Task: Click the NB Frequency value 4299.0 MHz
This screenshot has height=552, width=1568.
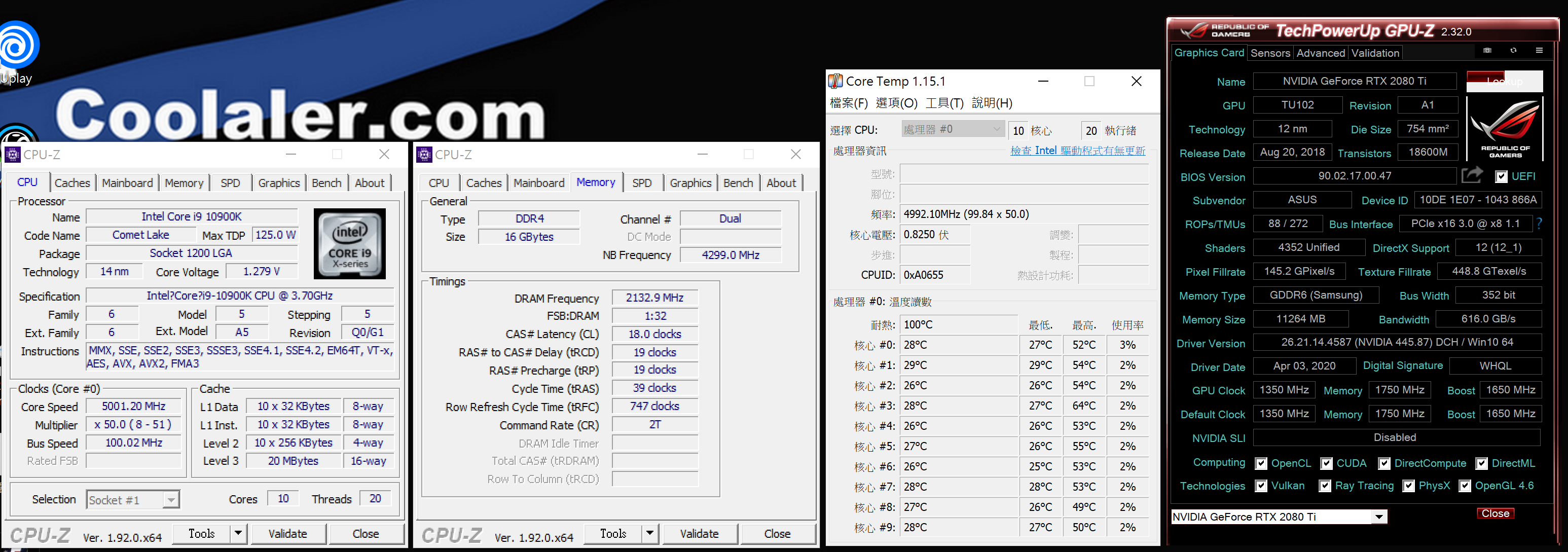Action: click(730, 255)
